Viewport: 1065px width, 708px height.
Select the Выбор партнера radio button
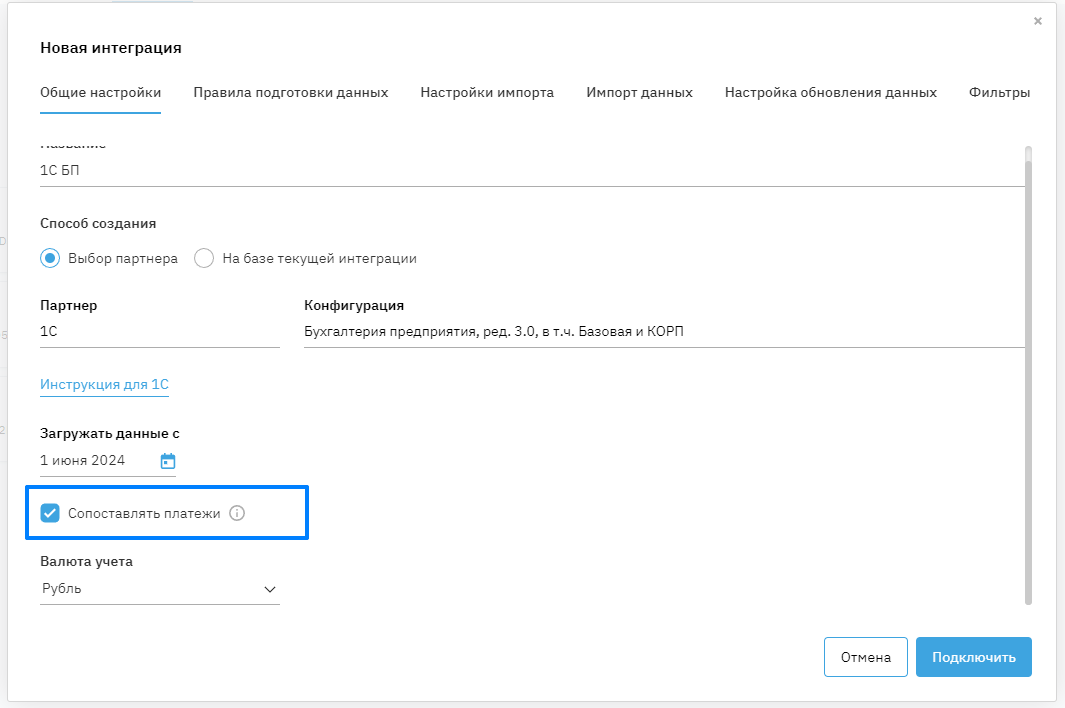(50, 258)
